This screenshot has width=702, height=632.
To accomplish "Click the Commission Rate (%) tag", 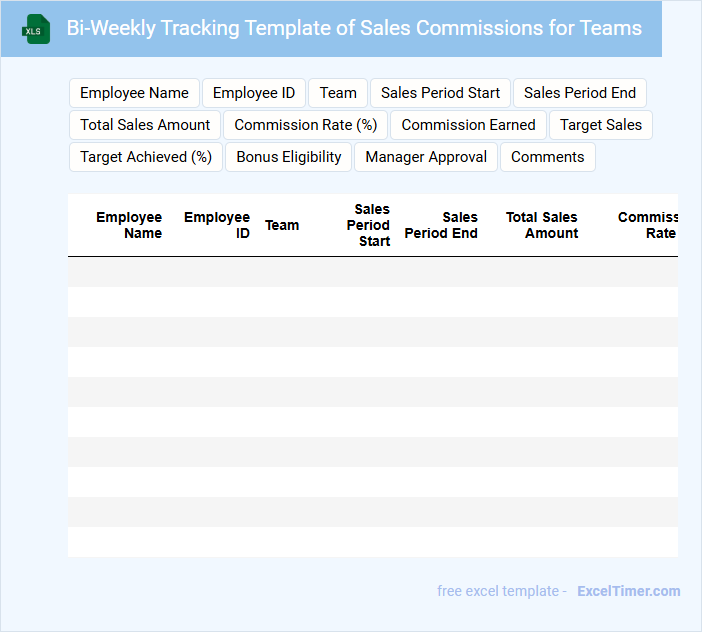I will tap(306, 125).
